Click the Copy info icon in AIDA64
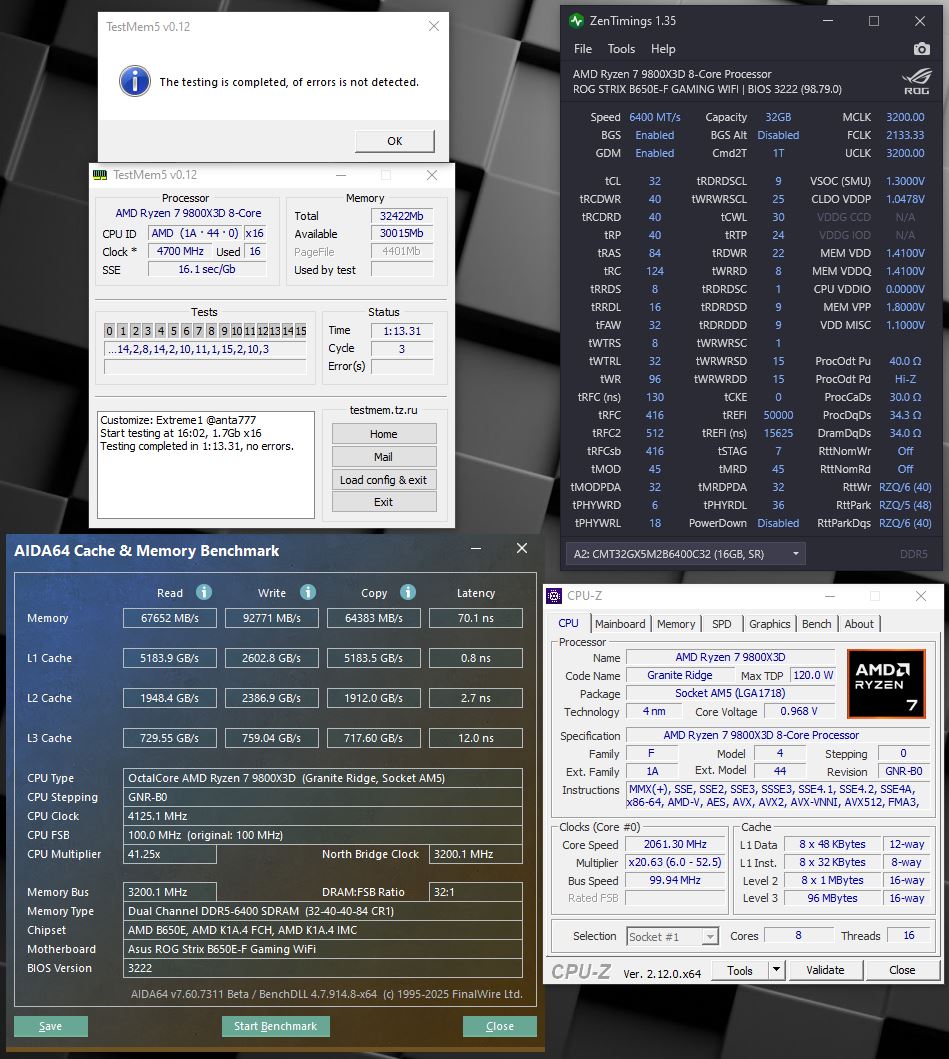The image size is (949, 1059). click(x=408, y=592)
